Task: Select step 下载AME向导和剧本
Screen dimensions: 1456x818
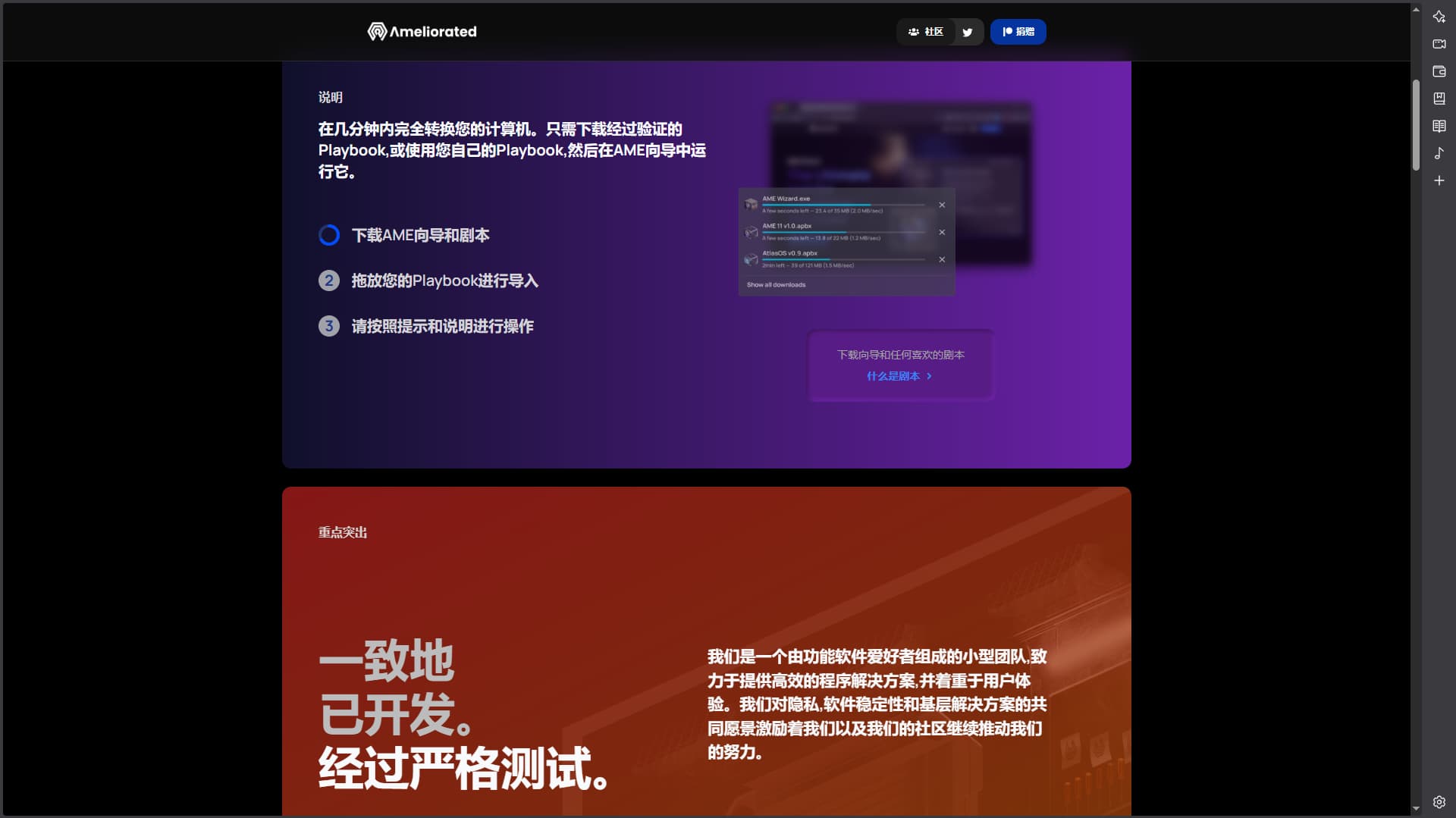Action: point(404,235)
